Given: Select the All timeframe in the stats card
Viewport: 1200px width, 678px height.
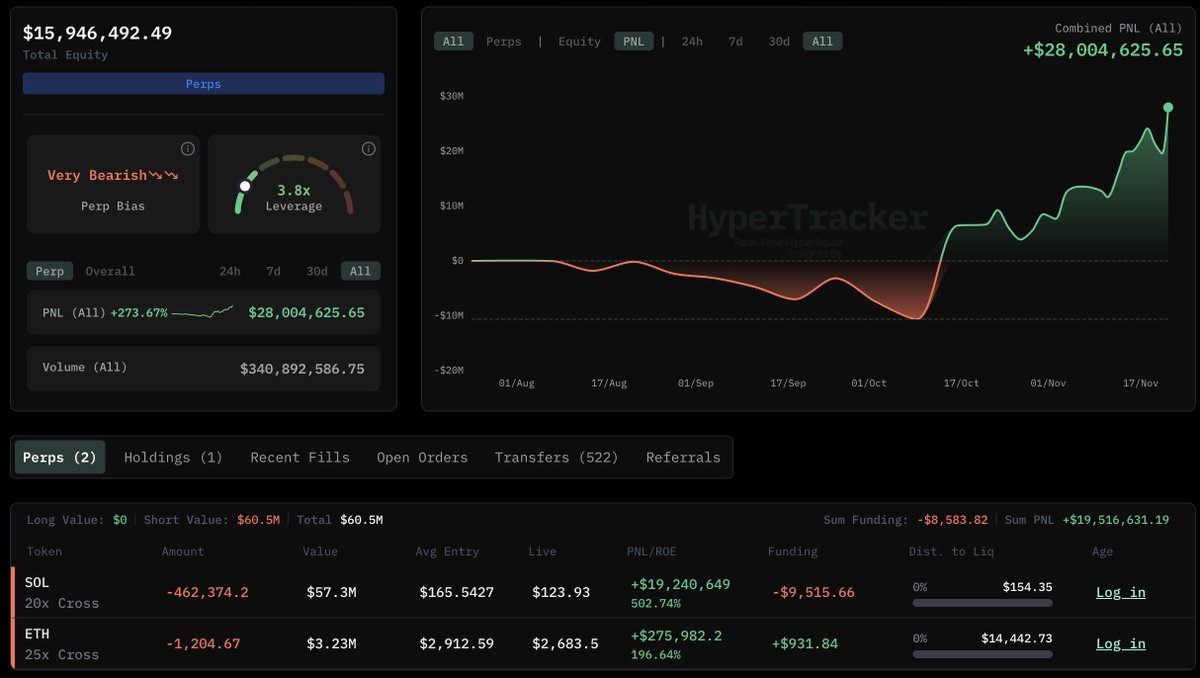Looking at the screenshot, I should (x=360, y=271).
